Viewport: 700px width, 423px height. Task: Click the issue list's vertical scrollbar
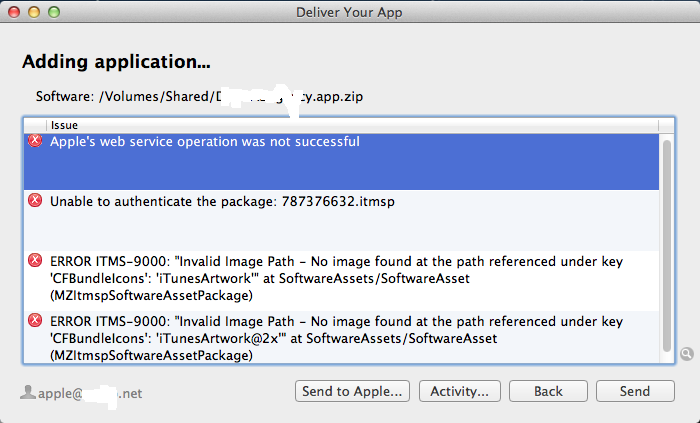pos(667,240)
